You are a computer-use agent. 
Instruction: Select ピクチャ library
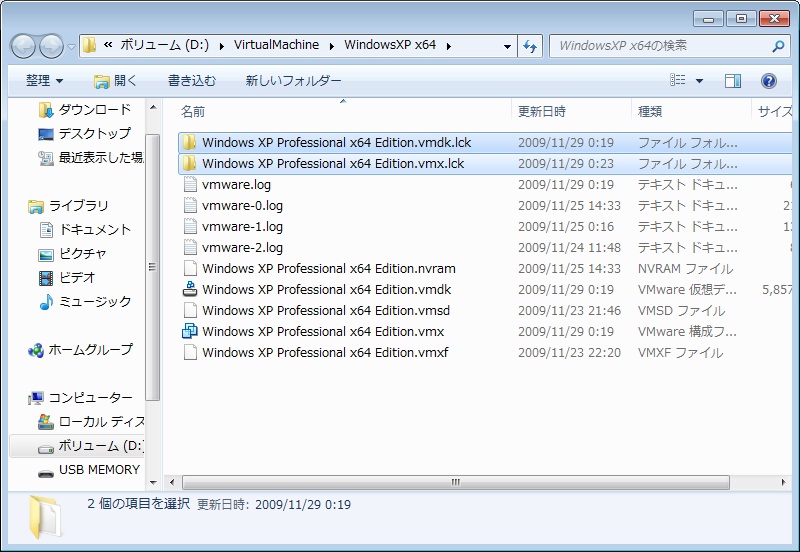(72, 254)
